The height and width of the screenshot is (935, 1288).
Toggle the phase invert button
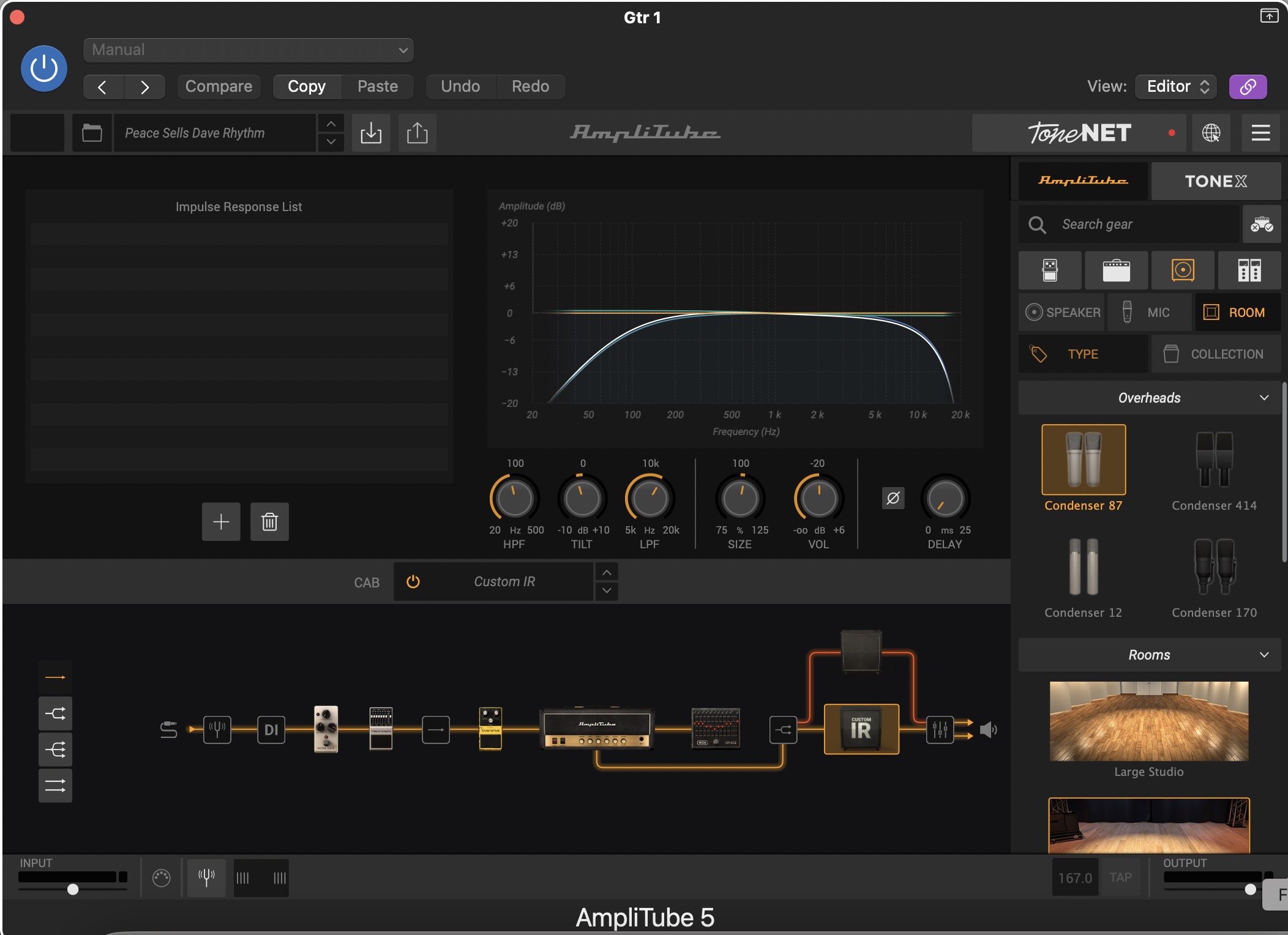click(x=893, y=498)
